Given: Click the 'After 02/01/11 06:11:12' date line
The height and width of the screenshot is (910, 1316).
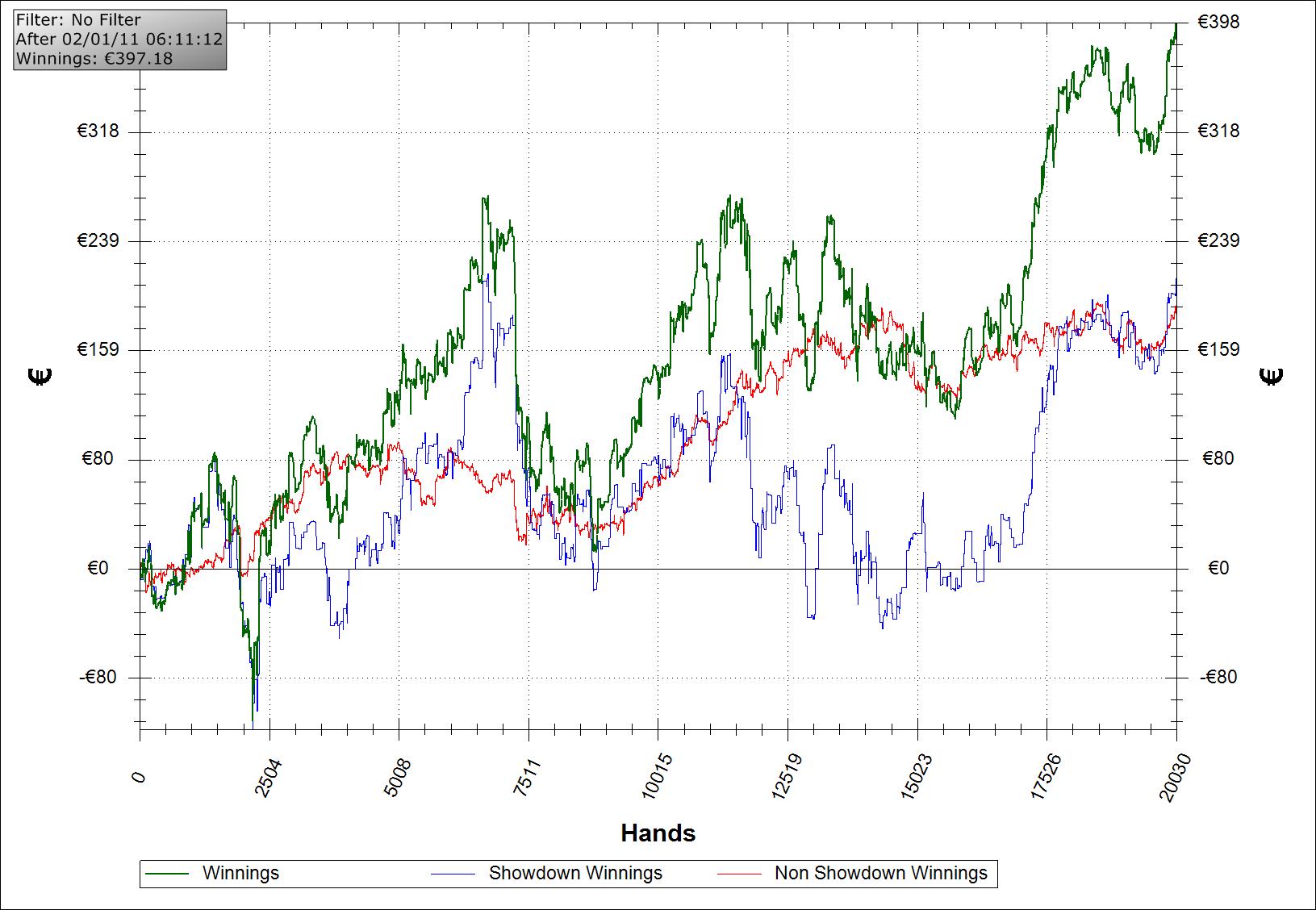Looking at the screenshot, I should click(x=119, y=39).
